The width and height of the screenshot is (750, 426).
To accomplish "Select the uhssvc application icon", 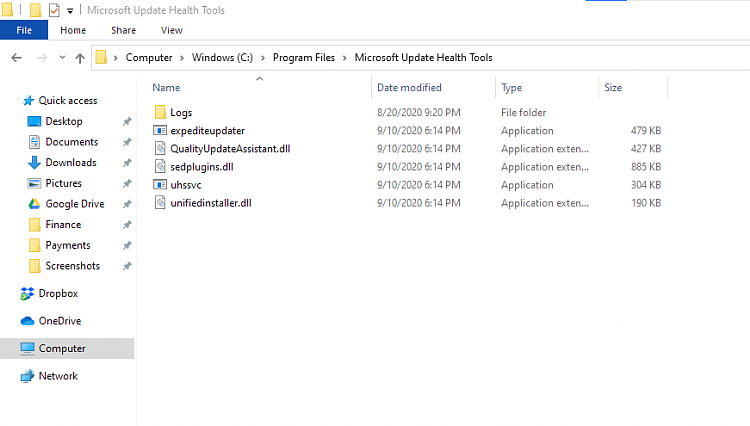I will click(x=160, y=185).
